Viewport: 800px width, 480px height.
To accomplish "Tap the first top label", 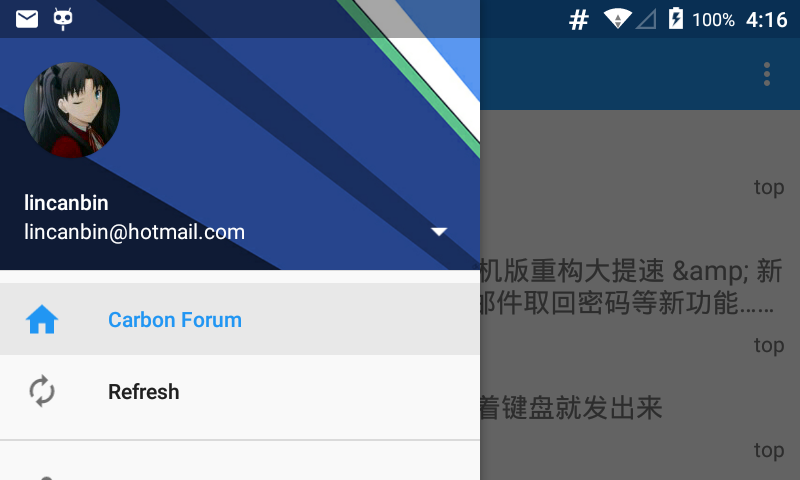I will point(769,187).
